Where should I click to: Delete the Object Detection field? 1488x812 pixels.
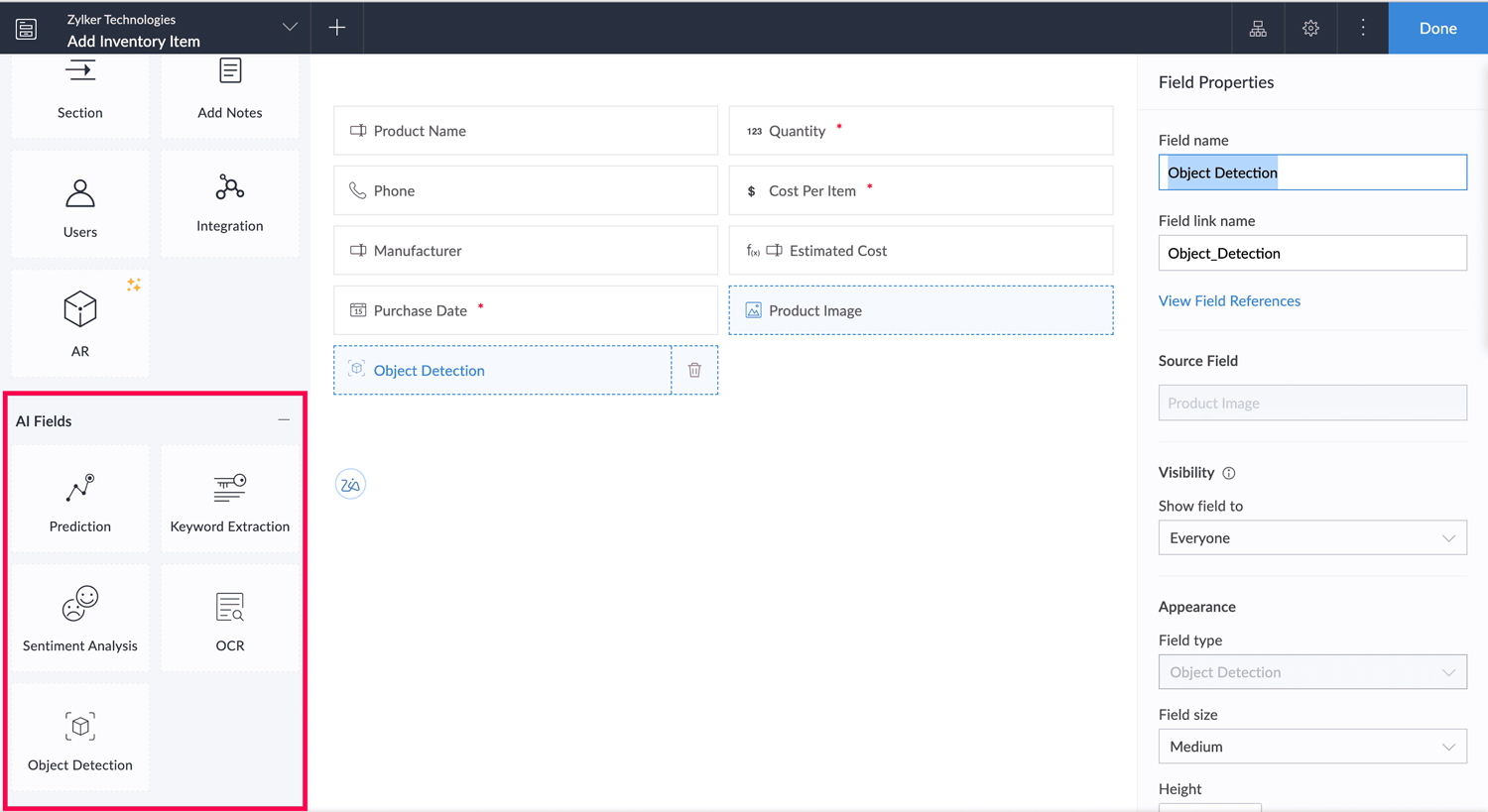tap(694, 369)
